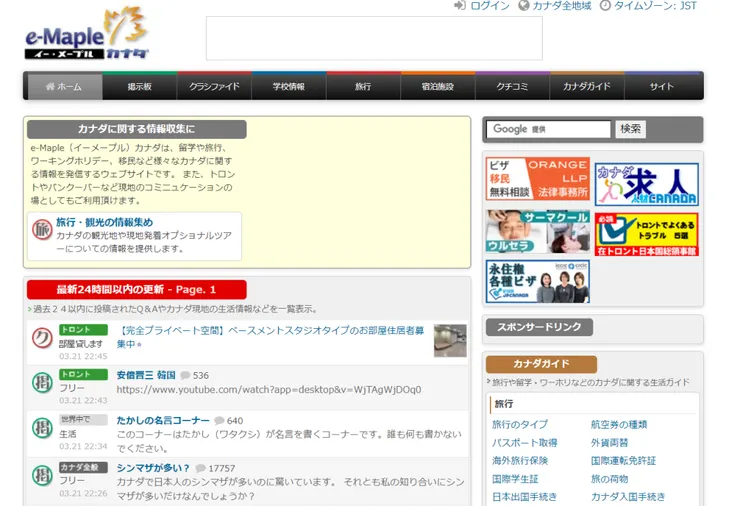The width and height of the screenshot is (740, 506).
Task: Open the トロントでよくあるトラブル banner
Action: [x=647, y=235]
